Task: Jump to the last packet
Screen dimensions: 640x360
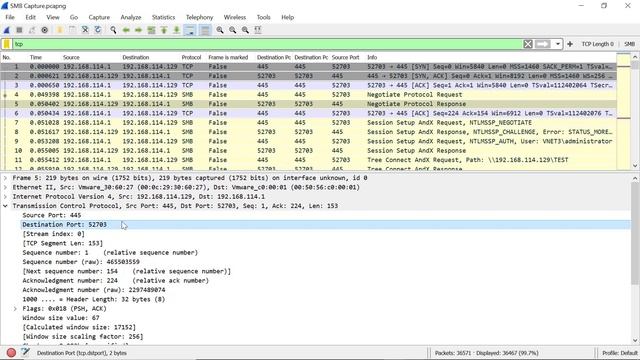Action: pos(176,30)
